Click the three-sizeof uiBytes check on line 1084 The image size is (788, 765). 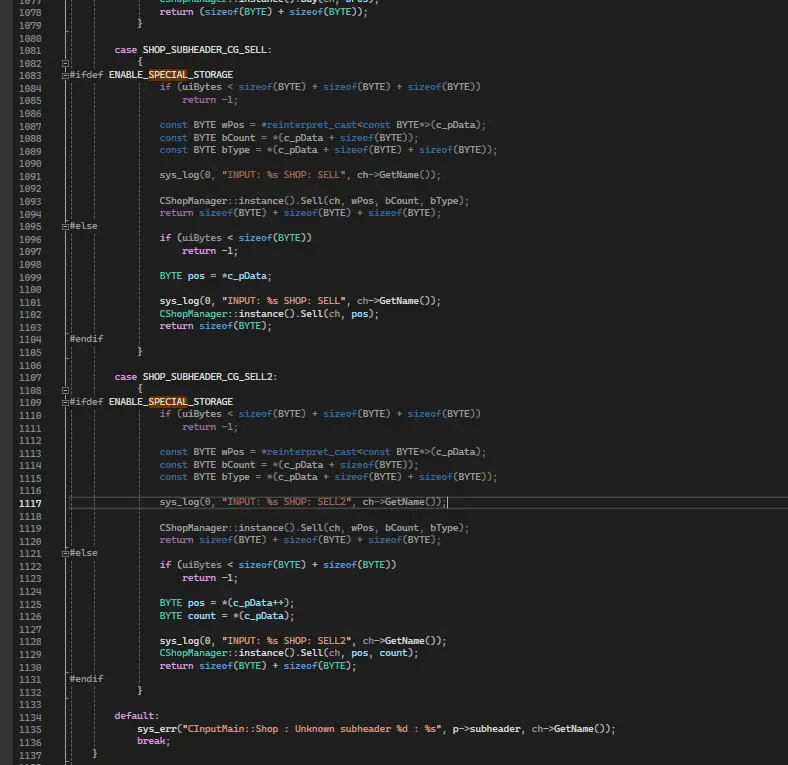pos(320,87)
